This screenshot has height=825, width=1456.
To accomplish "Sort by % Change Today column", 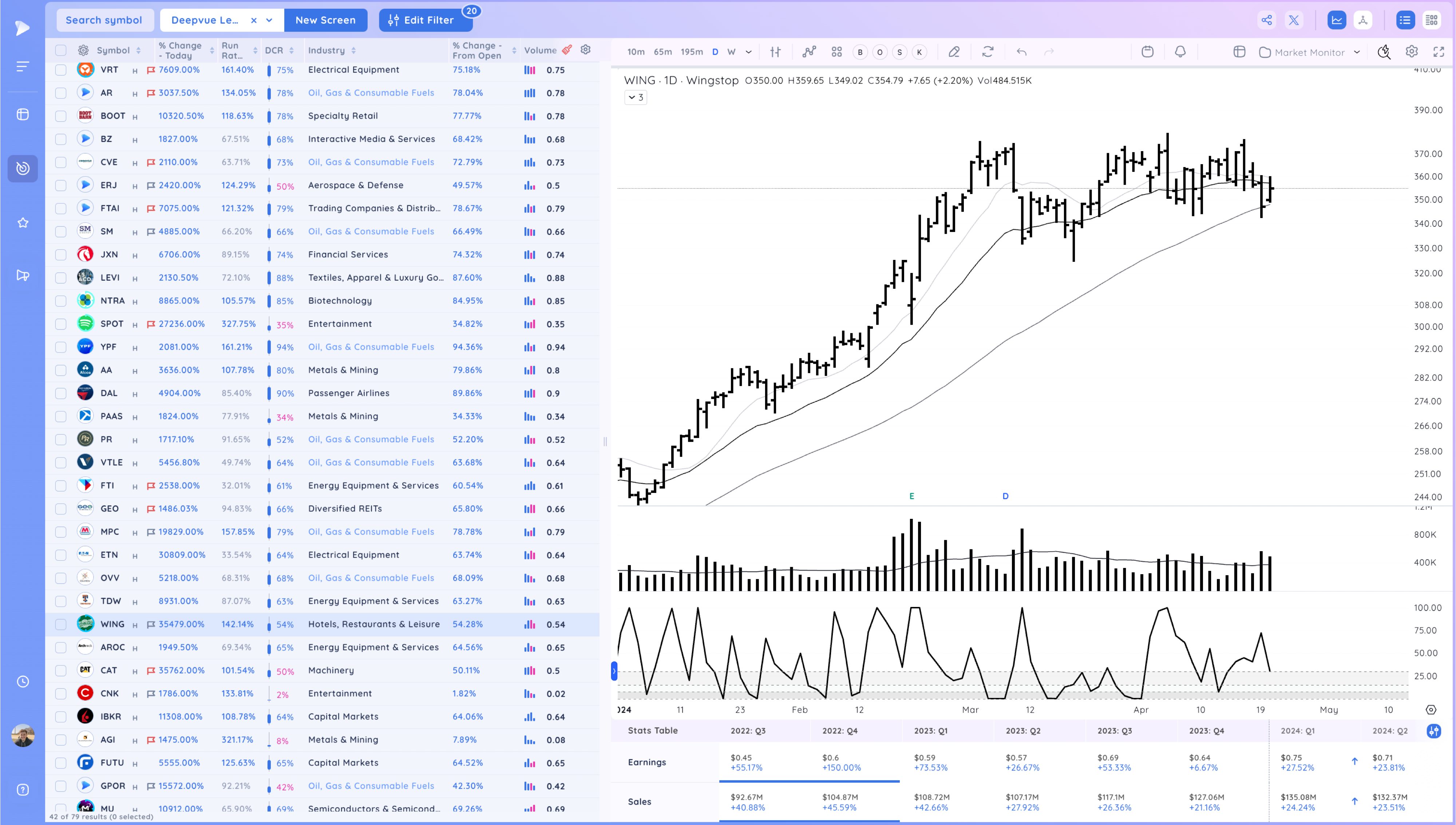I will pos(212,50).
